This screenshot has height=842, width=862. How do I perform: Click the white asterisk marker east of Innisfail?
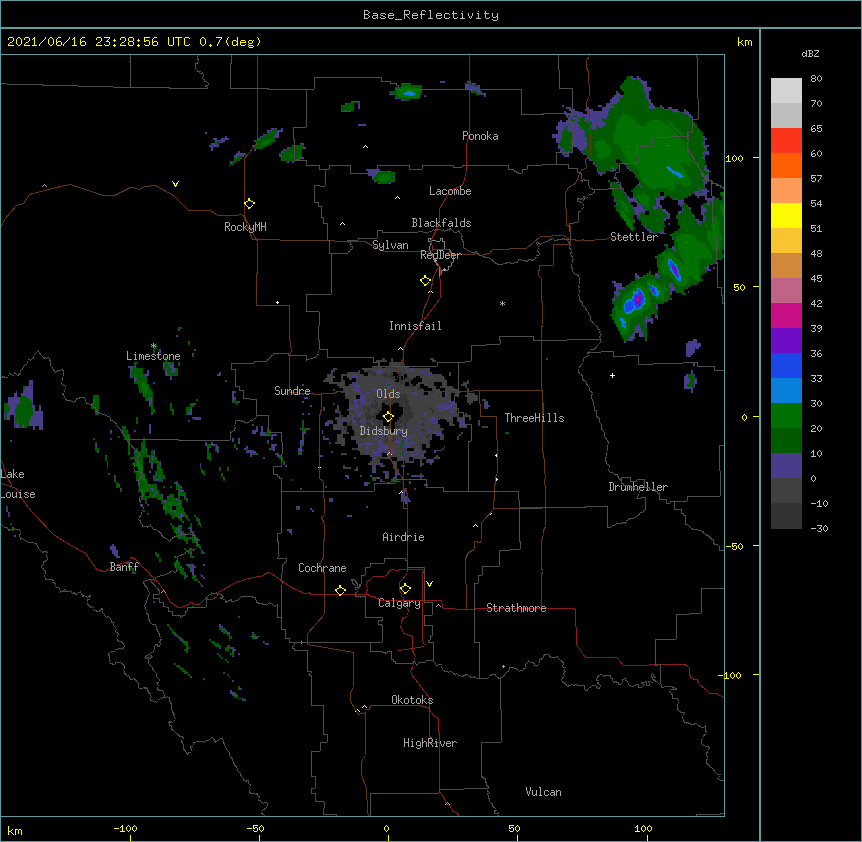pos(502,303)
